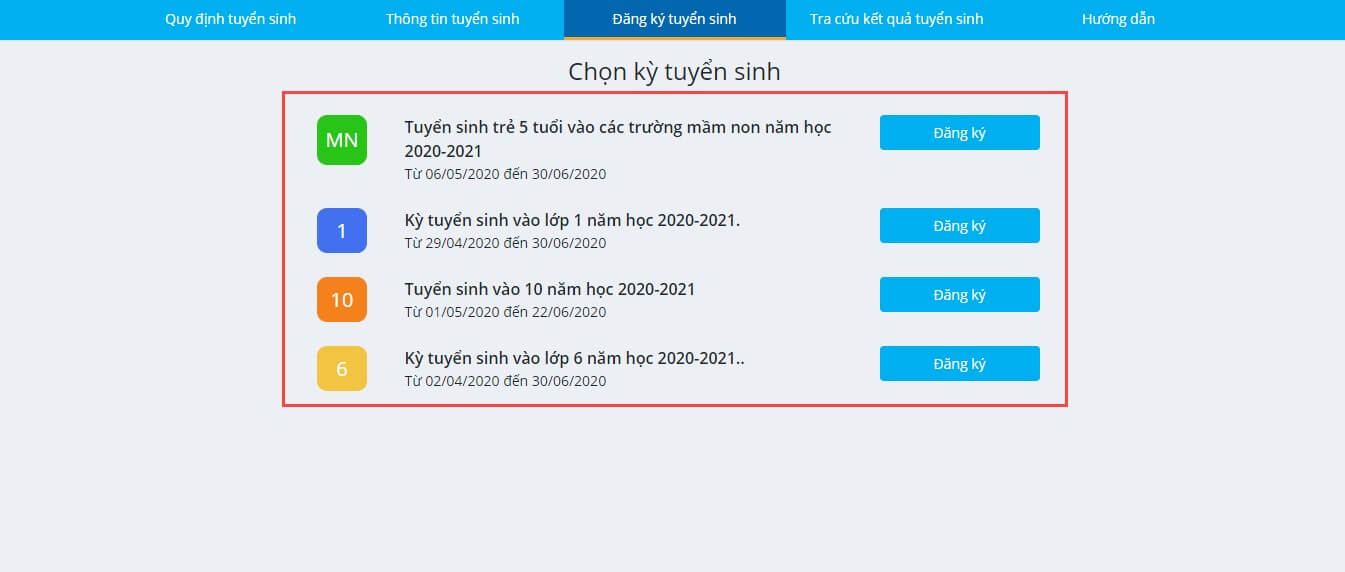Click title Kỳ tuyển sinh vào lớp 6
The image size is (1345, 572).
pos(574,358)
